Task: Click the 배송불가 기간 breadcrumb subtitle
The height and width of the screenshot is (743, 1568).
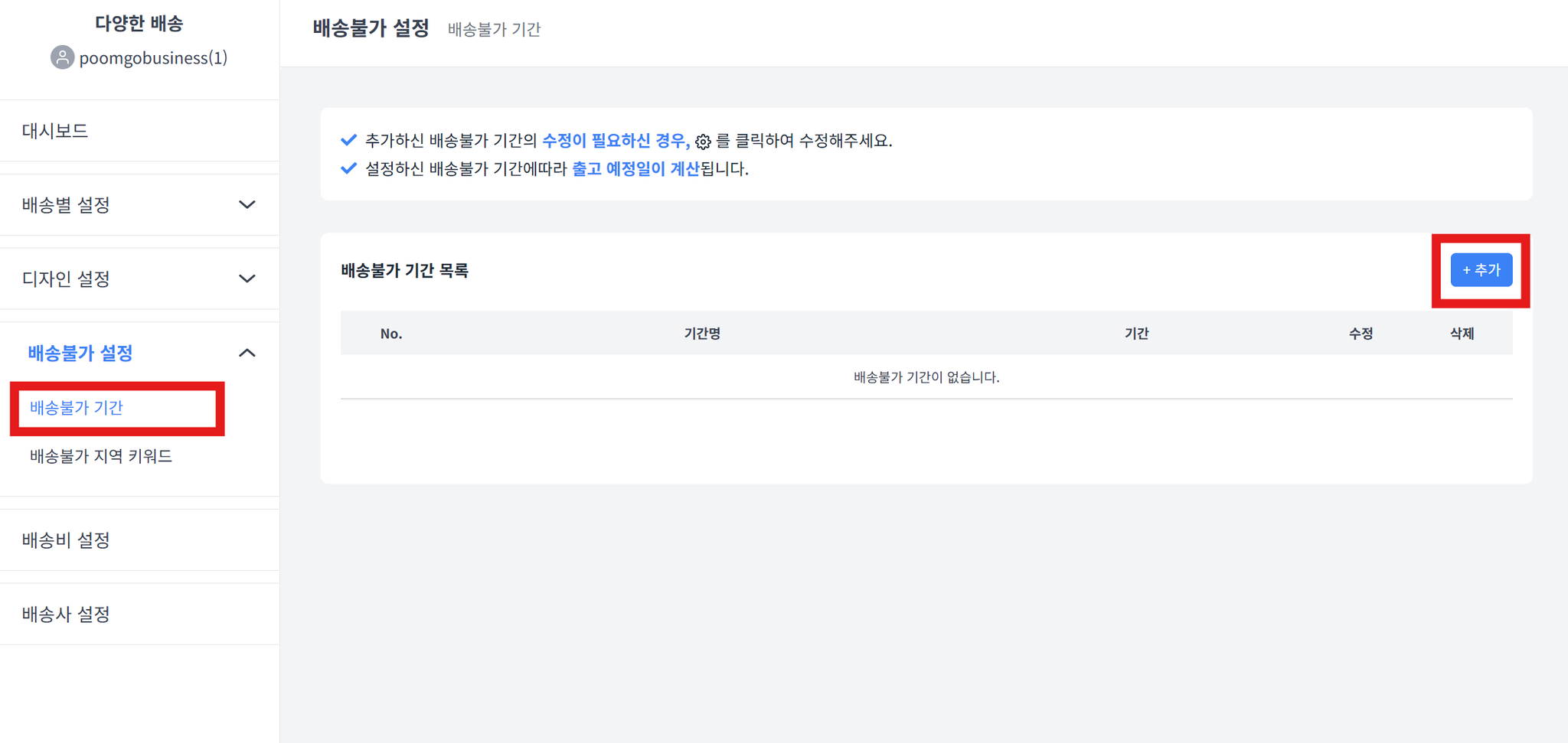Action: [494, 29]
